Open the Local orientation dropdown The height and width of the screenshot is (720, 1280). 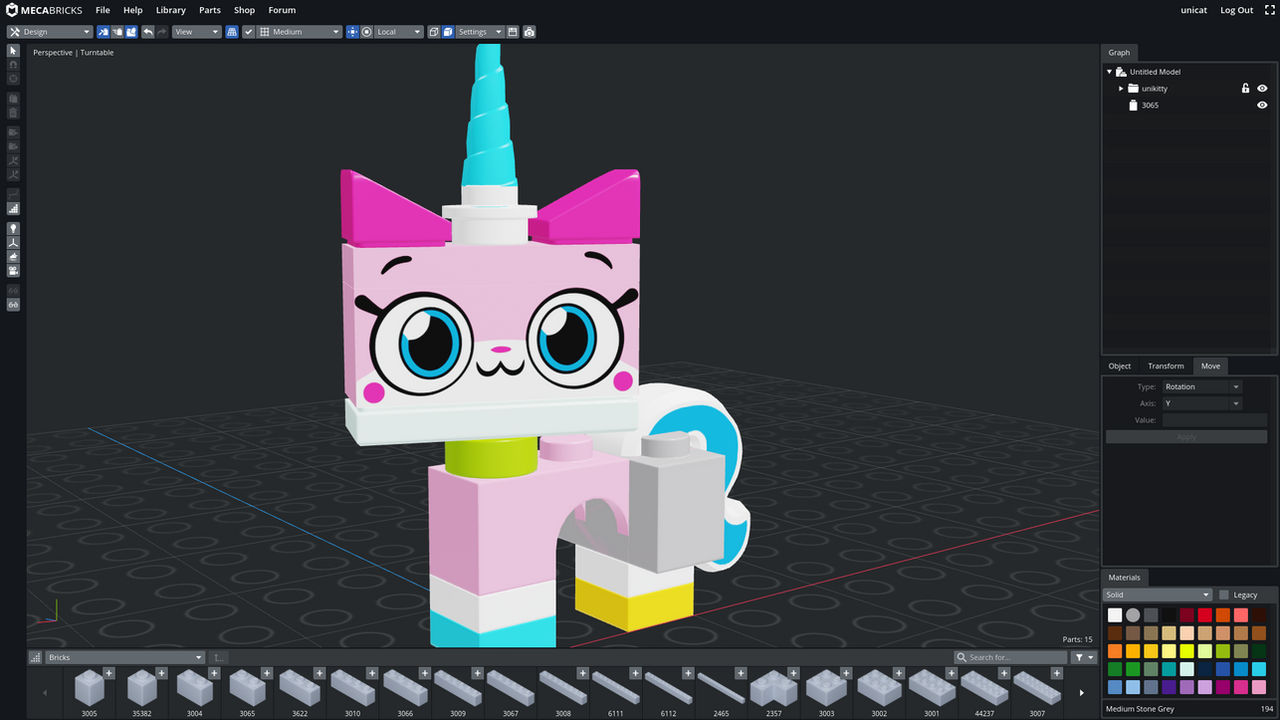point(399,32)
